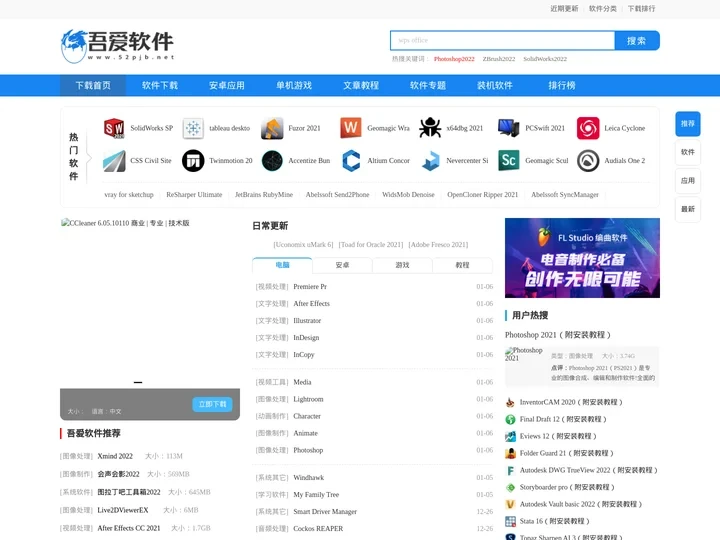The width and height of the screenshot is (720, 540).
Task: Open 文章教程 navigation item
Action: pyautogui.click(x=361, y=85)
